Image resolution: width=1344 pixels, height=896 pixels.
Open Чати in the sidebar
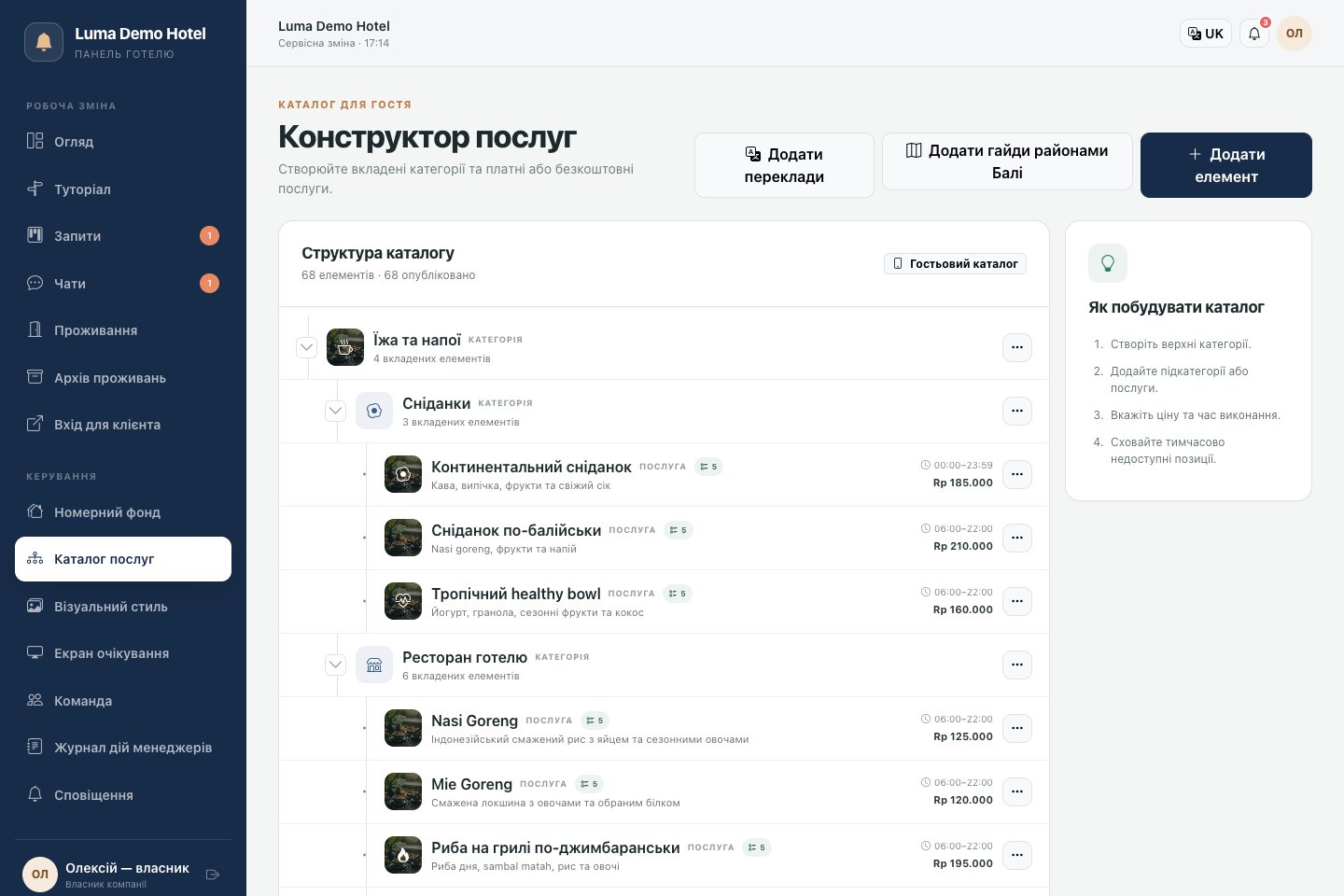point(123,283)
